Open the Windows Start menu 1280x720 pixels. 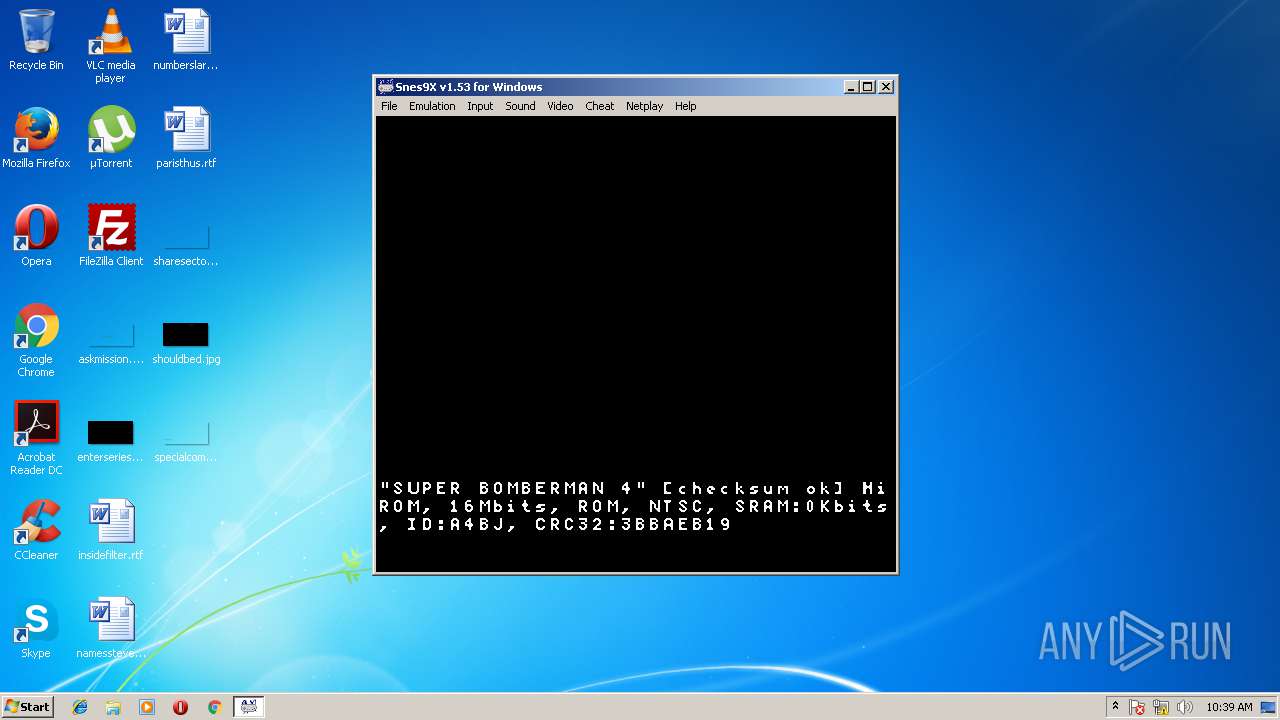tap(27, 706)
